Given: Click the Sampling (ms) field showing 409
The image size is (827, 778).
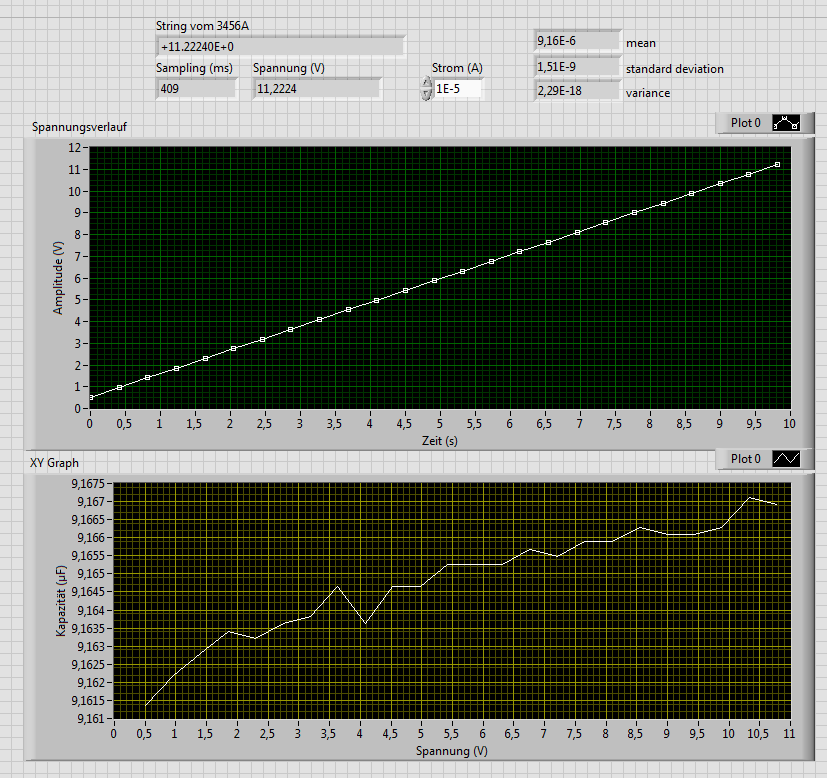Looking at the screenshot, I should point(196,89).
